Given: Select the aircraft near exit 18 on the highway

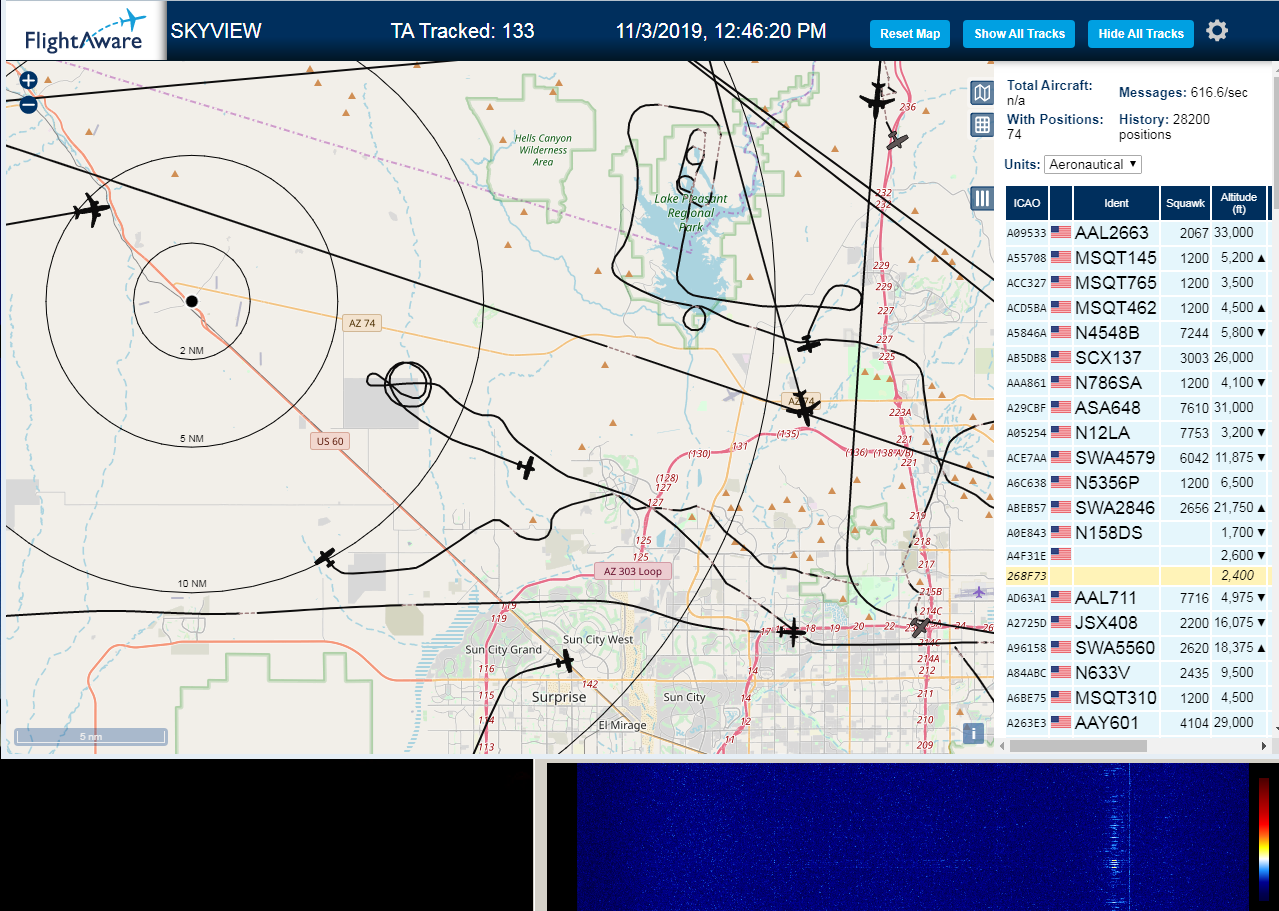Looking at the screenshot, I should click(792, 631).
